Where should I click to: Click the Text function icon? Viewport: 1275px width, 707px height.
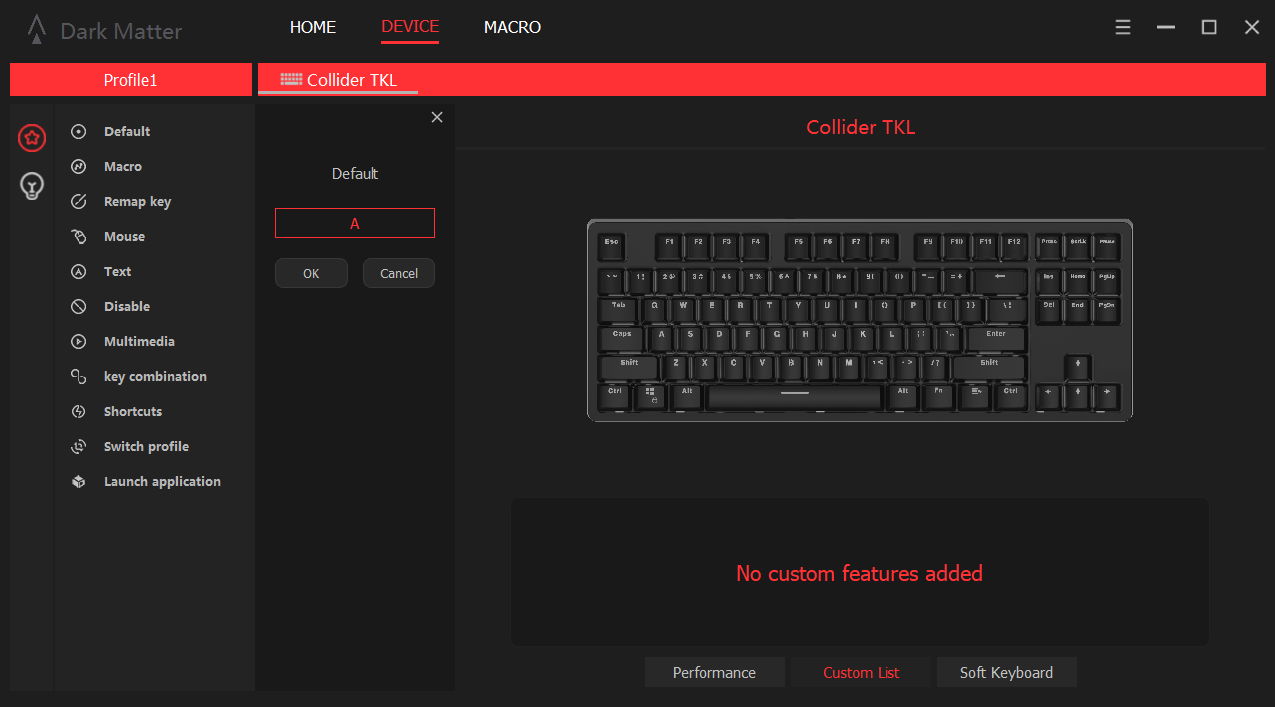(x=79, y=272)
